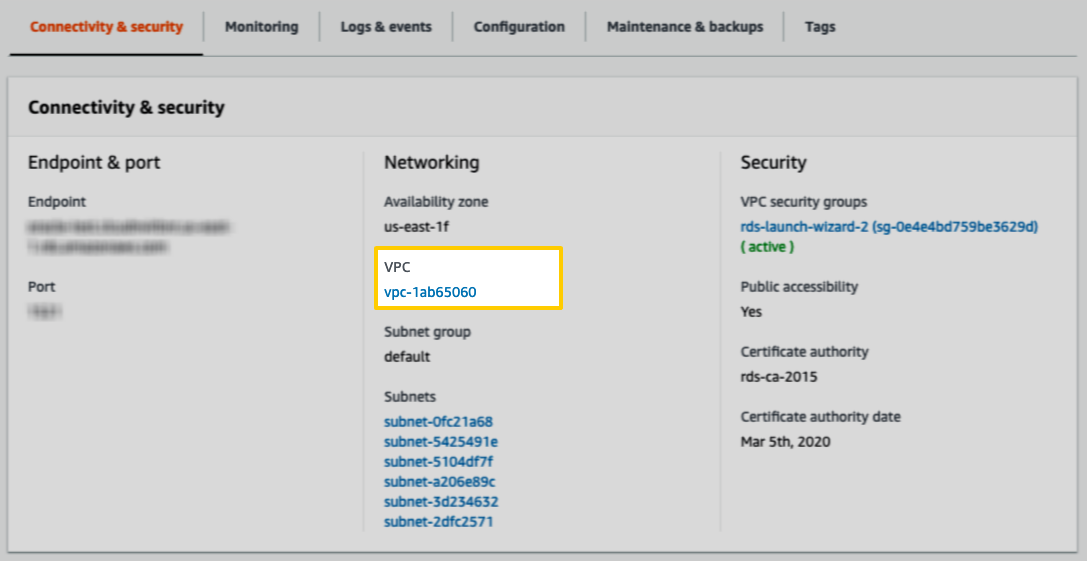
Task: Click the Subnets label
Action: [x=410, y=397]
